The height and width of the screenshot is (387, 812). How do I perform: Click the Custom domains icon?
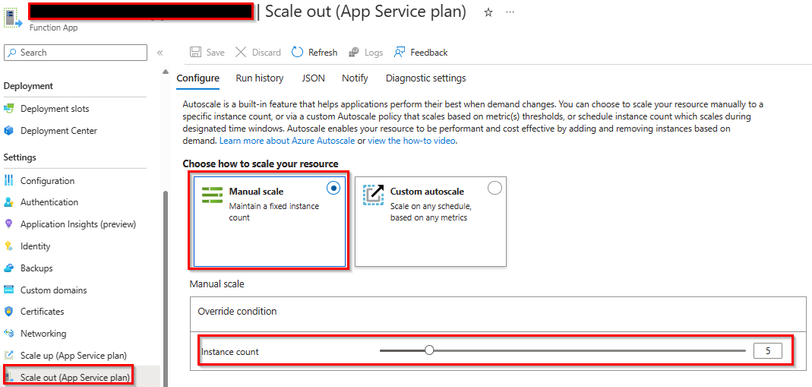point(9,290)
